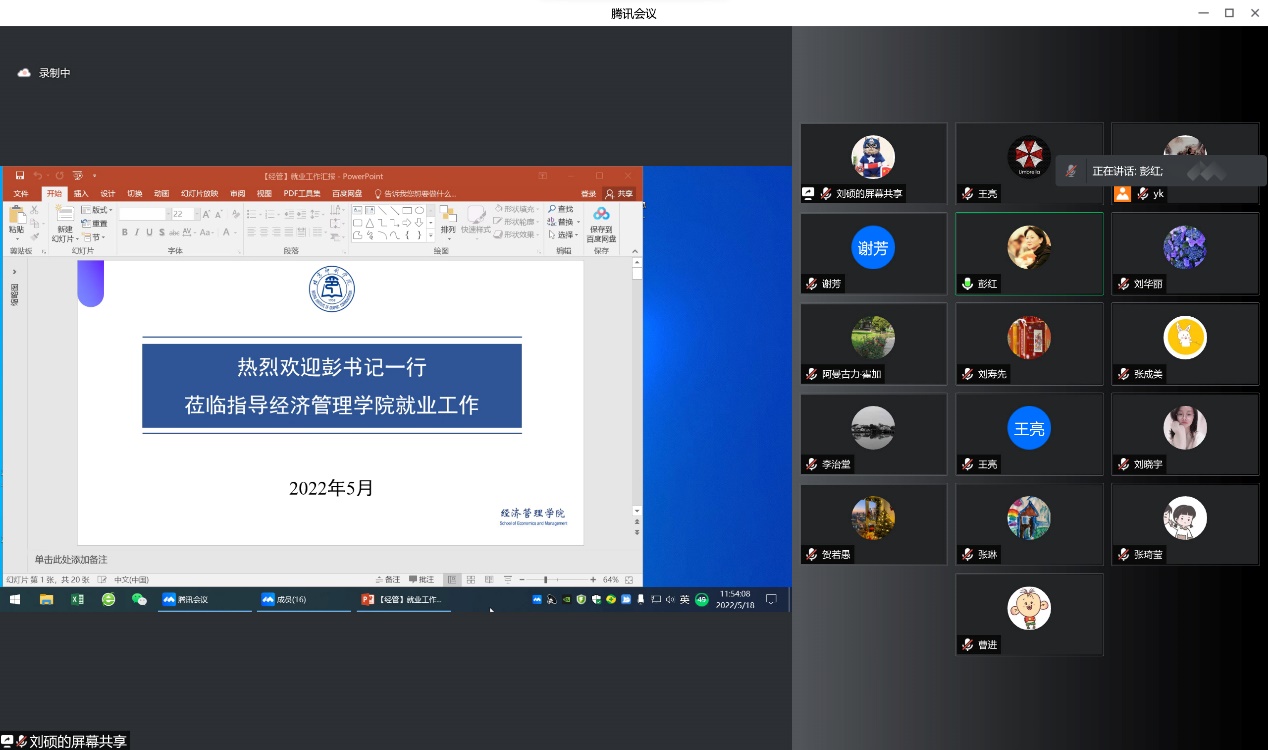Screen dimensions: 1268x750
Task: Click the File Explorer icon in the shared taskbar
Action: [x=46, y=599]
